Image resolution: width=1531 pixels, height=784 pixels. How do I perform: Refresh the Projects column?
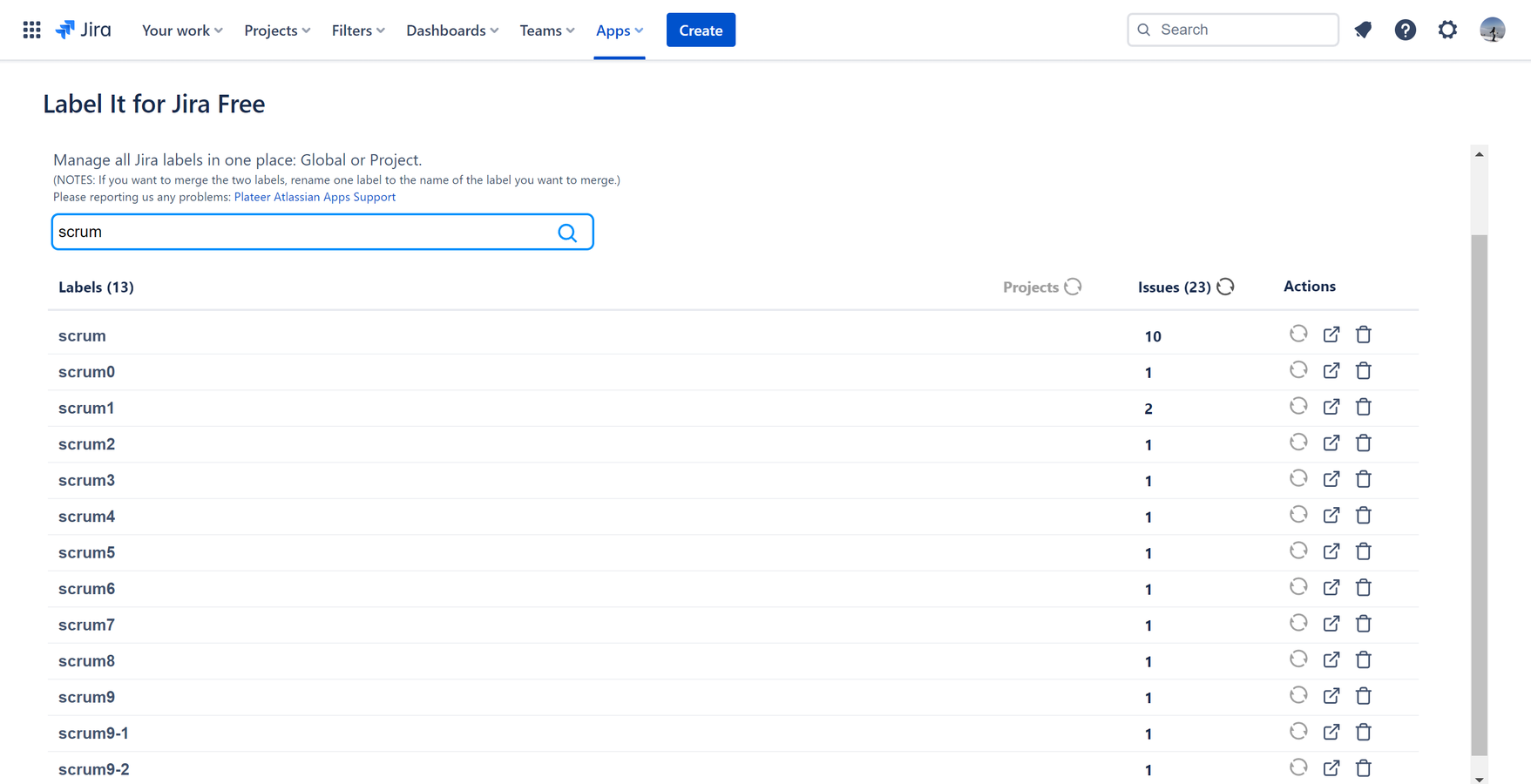pos(1073,287)
